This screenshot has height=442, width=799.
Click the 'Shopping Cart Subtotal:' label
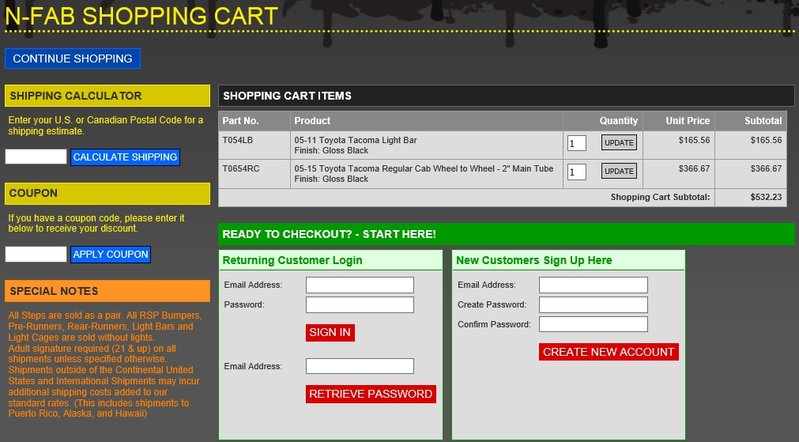pyautogui.click(x=660, y=197)
